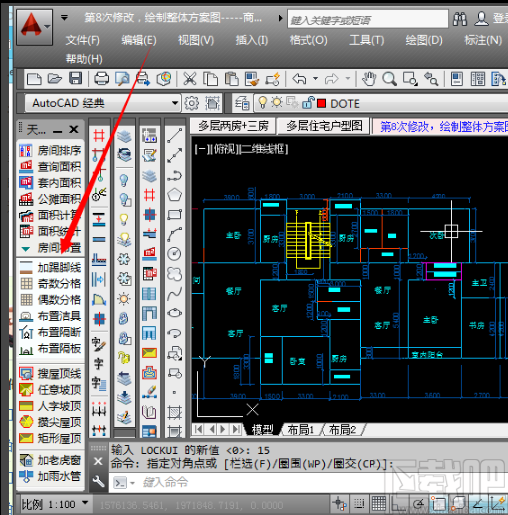Viewport: 508px width, 515px height.
Task: Toggle layer on/off light bulb for DOTE
Action: coord(263,103)
